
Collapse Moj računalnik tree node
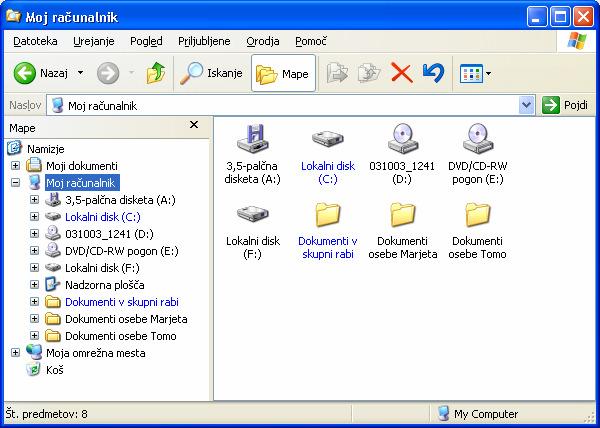15,182
